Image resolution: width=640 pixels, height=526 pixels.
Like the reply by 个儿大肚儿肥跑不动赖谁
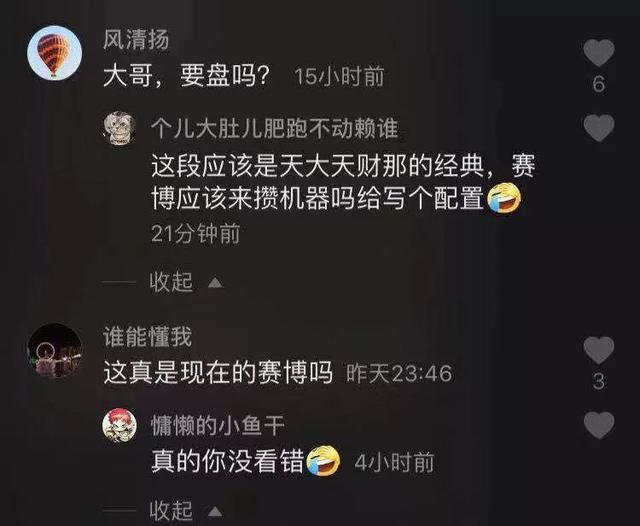coord(598,129)
